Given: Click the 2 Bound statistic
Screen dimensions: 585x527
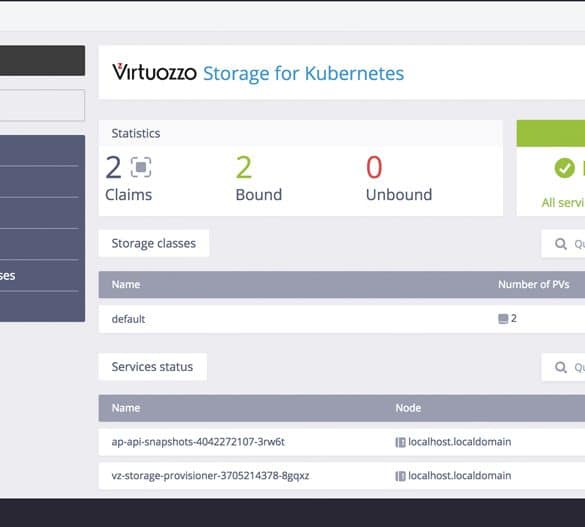Looking at the screenshot, I should click(259, 178).
